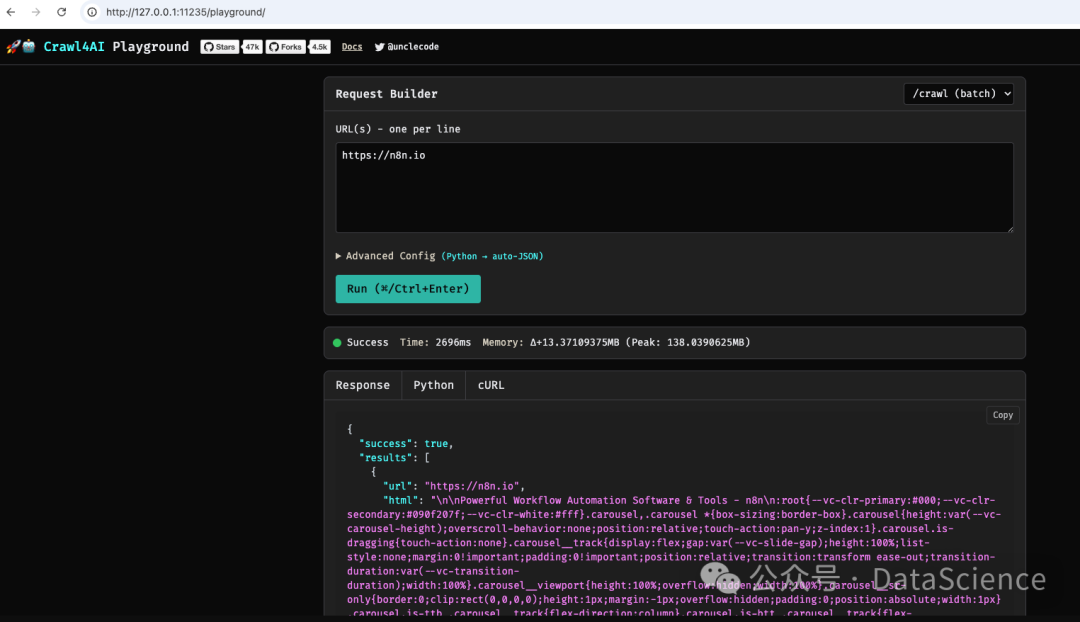Open the /crawl (batch) endpoint dropdown

pos(958,93)
